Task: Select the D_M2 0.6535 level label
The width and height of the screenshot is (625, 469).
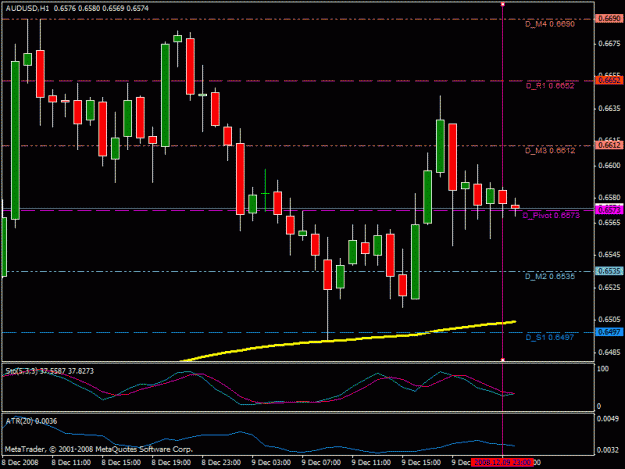Action: pyautogui.click(x=550, y=276)
